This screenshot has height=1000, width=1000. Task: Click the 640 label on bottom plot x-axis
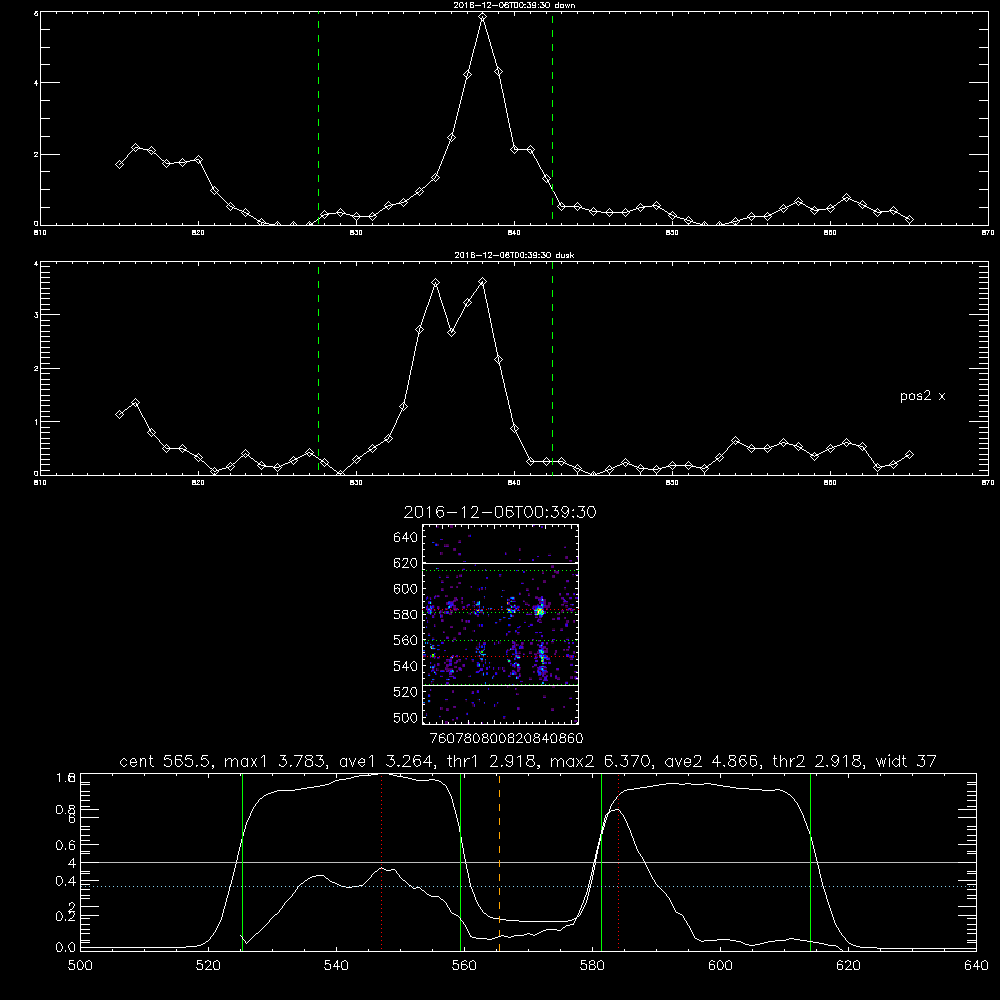tap(976, 966)
